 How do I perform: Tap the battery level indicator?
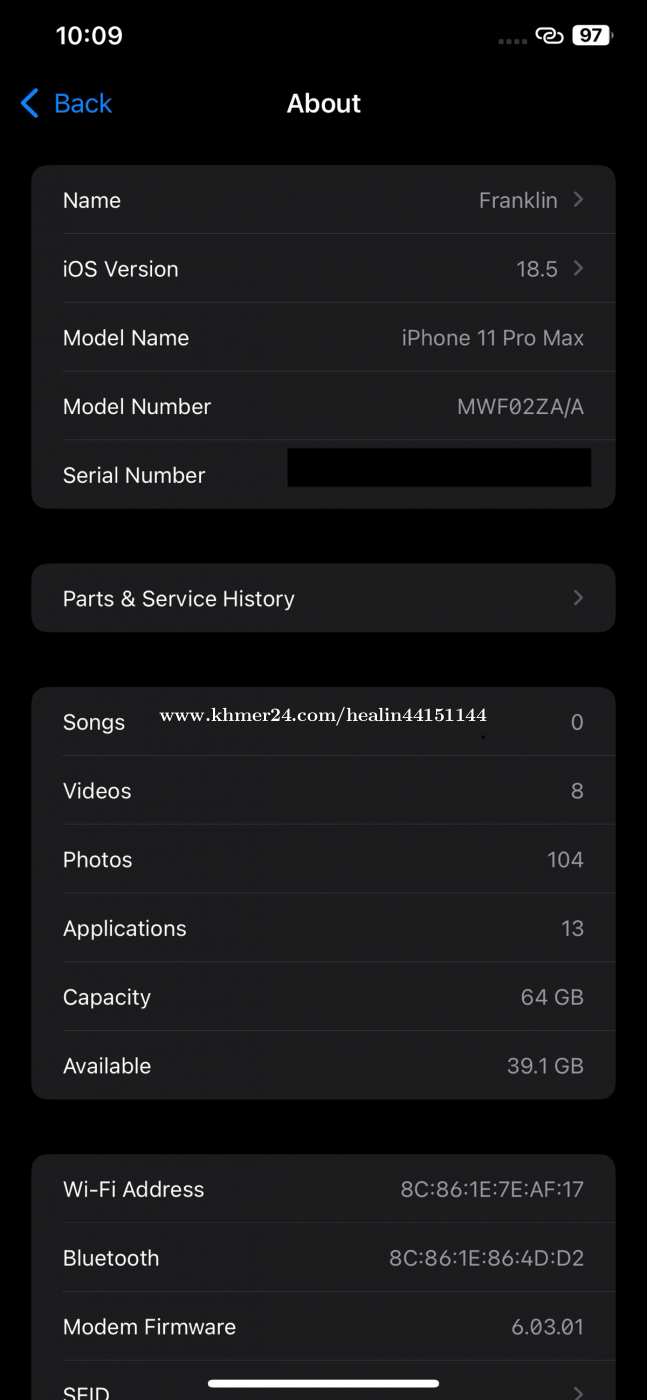592,36
